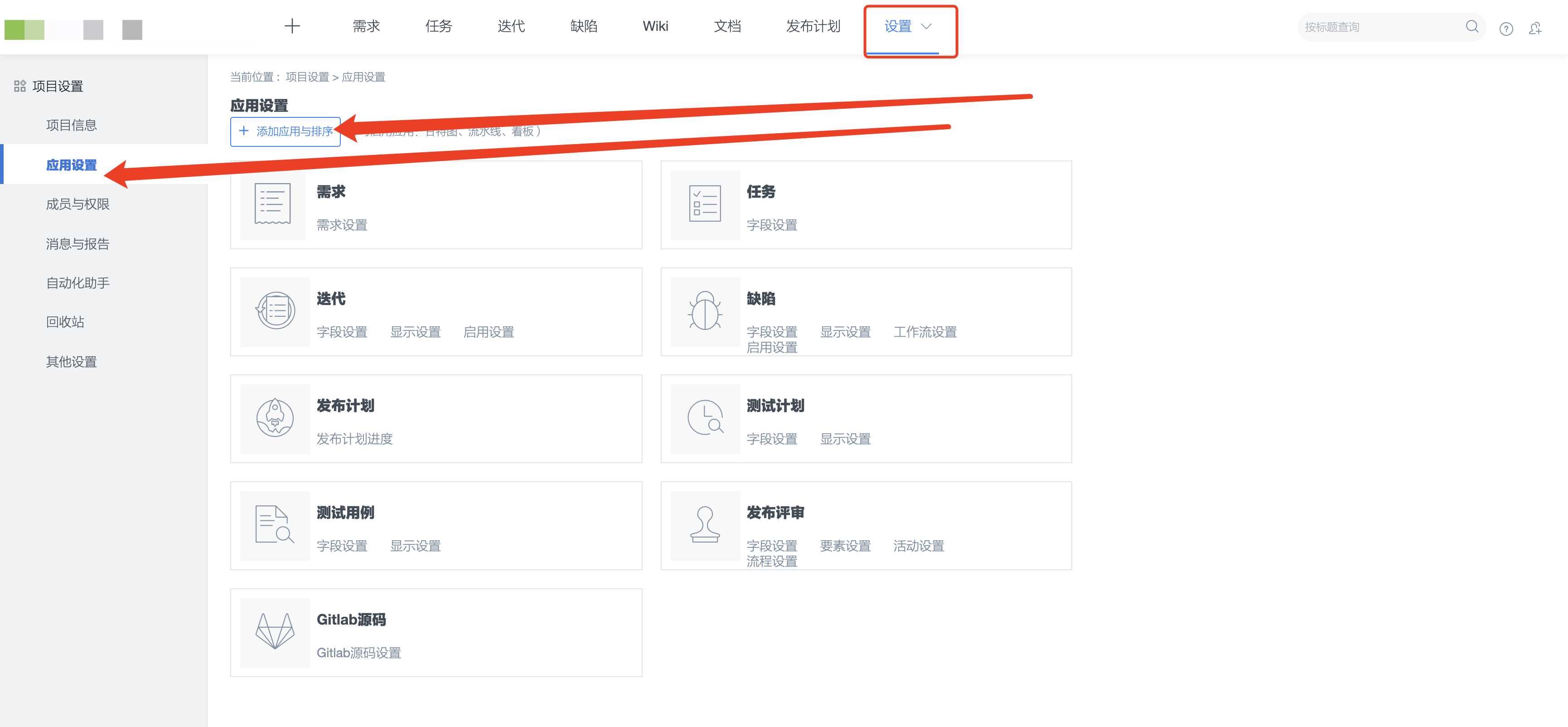Click the 测试用例 card title
The height and width of the screenshot is (727, 1568).
point(345,512)
